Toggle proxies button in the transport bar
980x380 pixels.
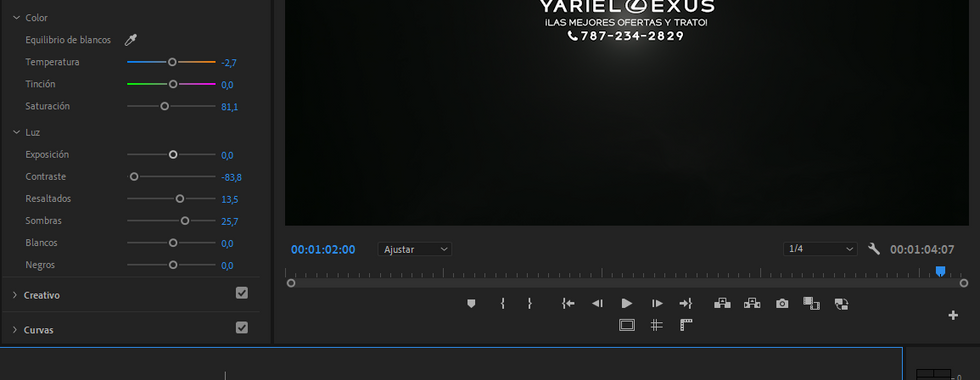pyautogui.click(x=841, y=304)
